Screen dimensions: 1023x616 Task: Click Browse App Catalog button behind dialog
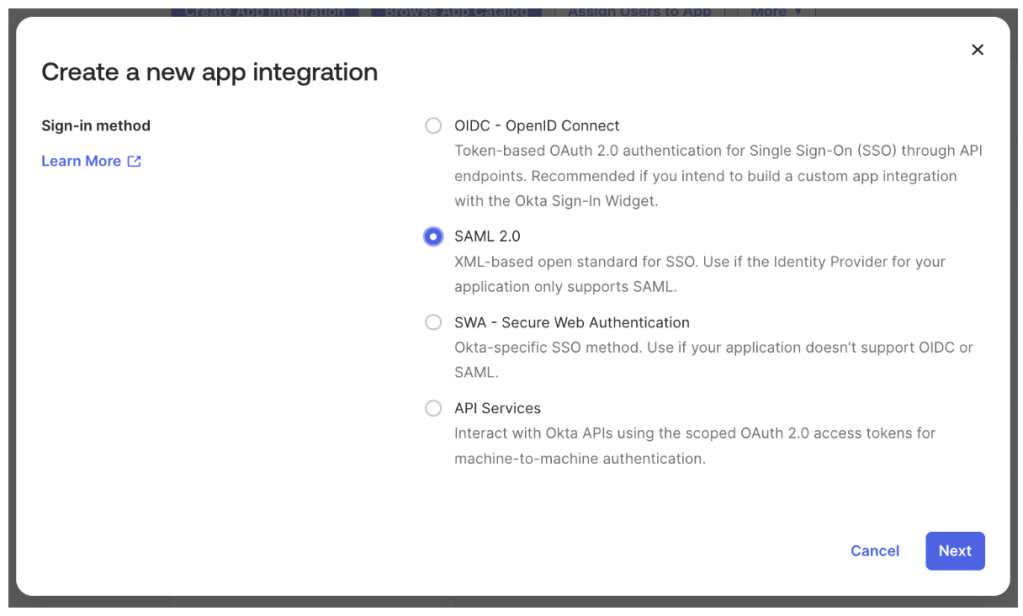[456, 12]
